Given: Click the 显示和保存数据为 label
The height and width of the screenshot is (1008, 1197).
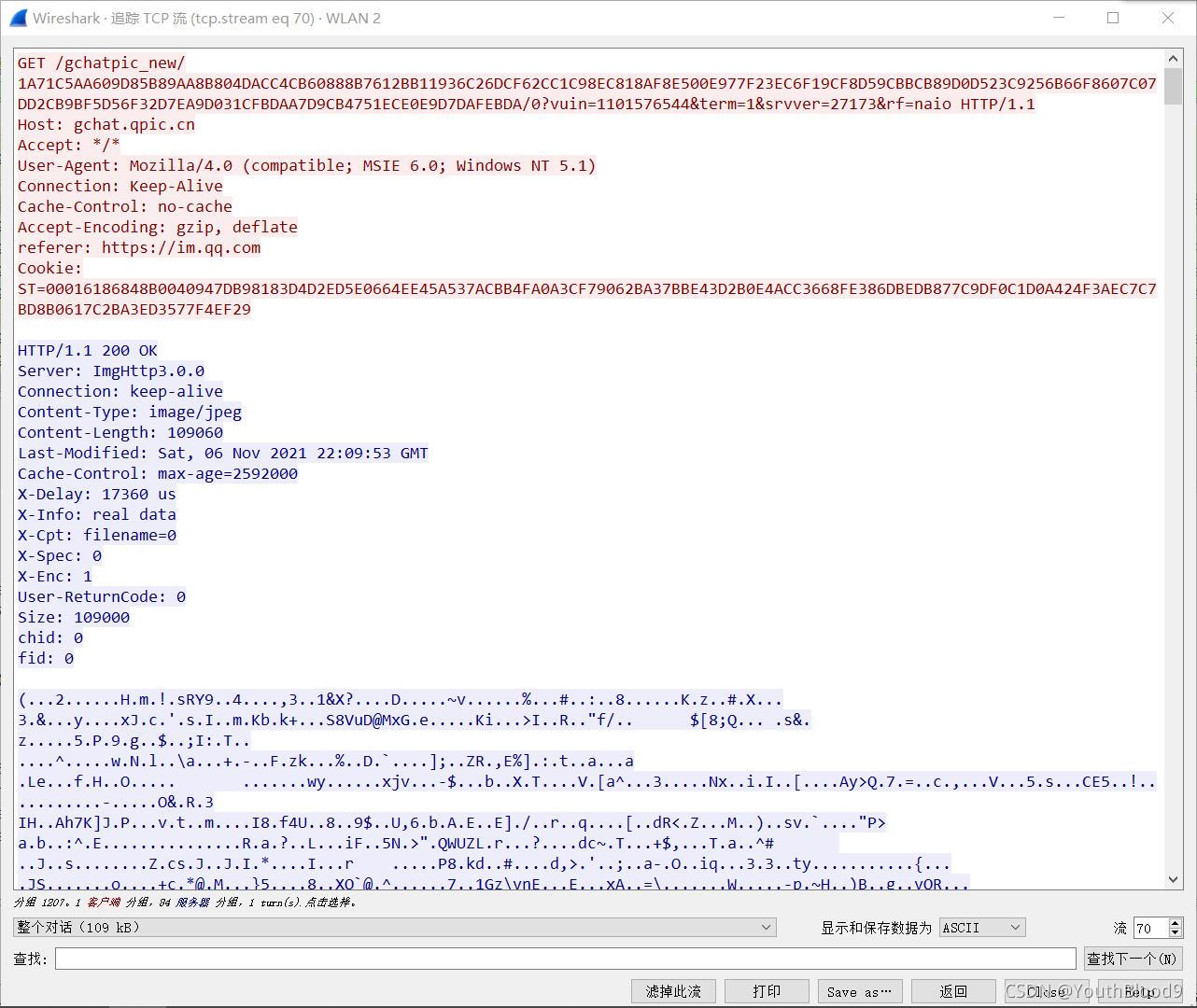Looking at the screenshot, I should click(876, 928).
